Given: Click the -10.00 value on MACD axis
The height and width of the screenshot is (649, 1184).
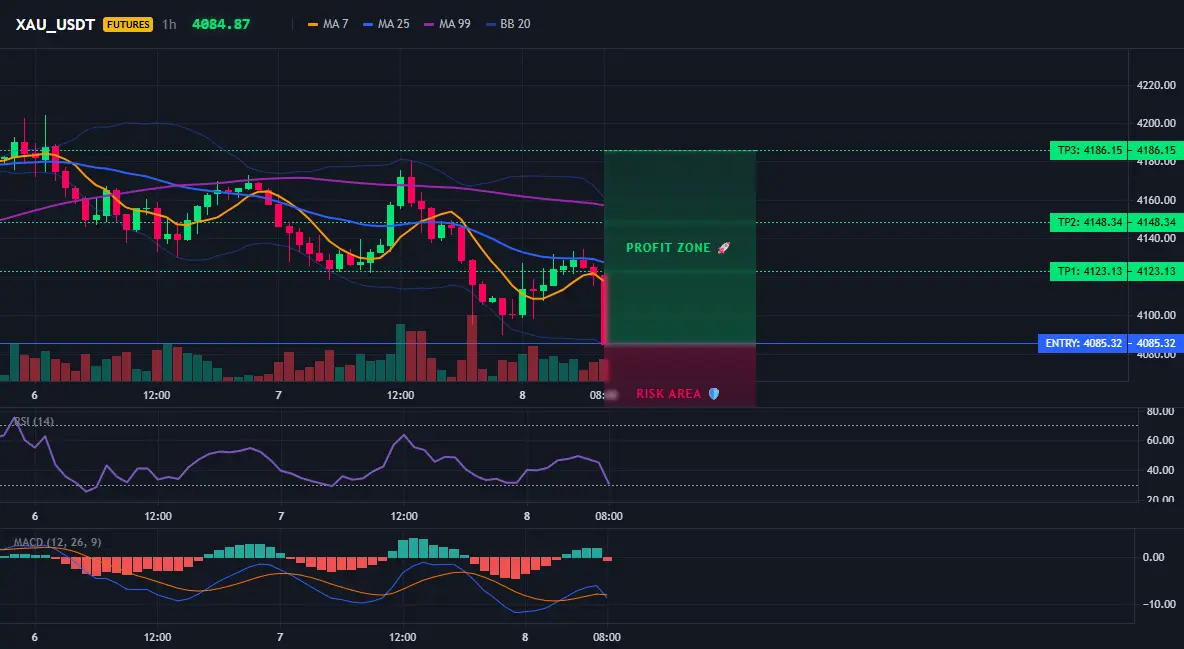Looking at the screenshot, I should (x=1159, y=604).
